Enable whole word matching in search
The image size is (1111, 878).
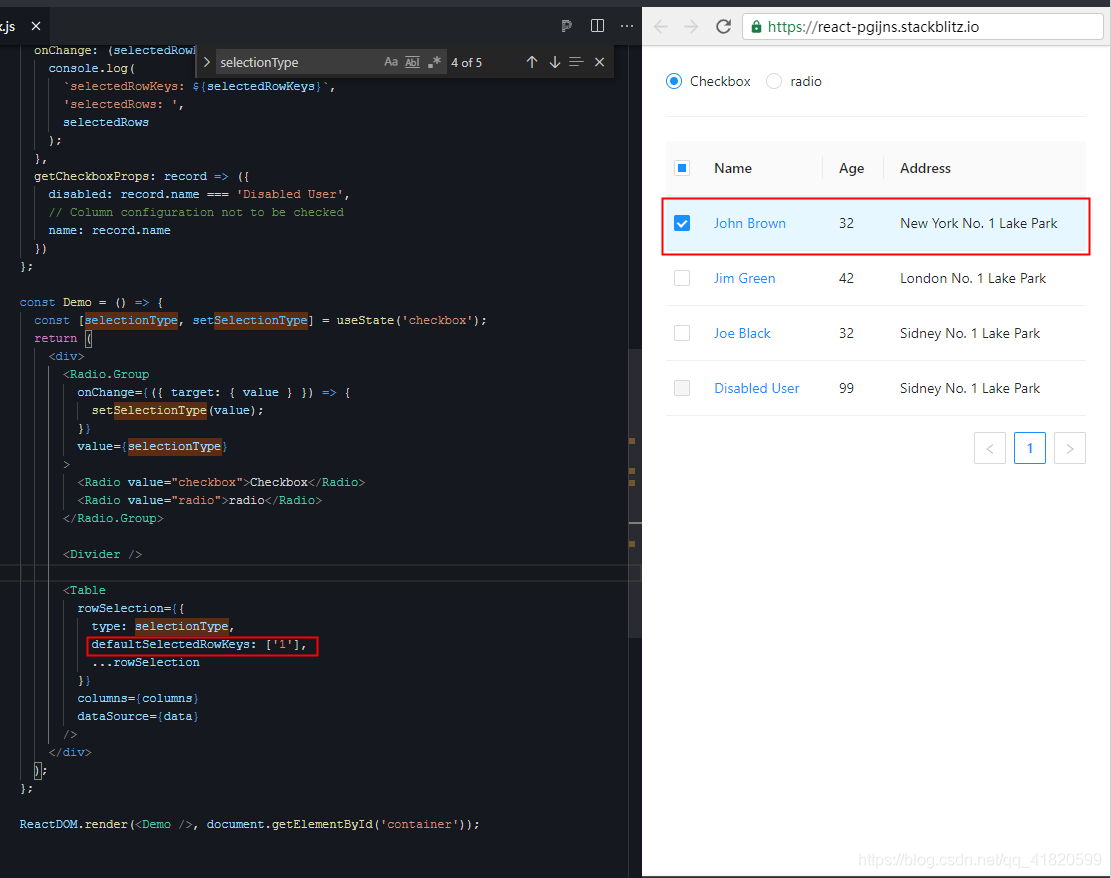pyautogui.click(x=412, y=61)
